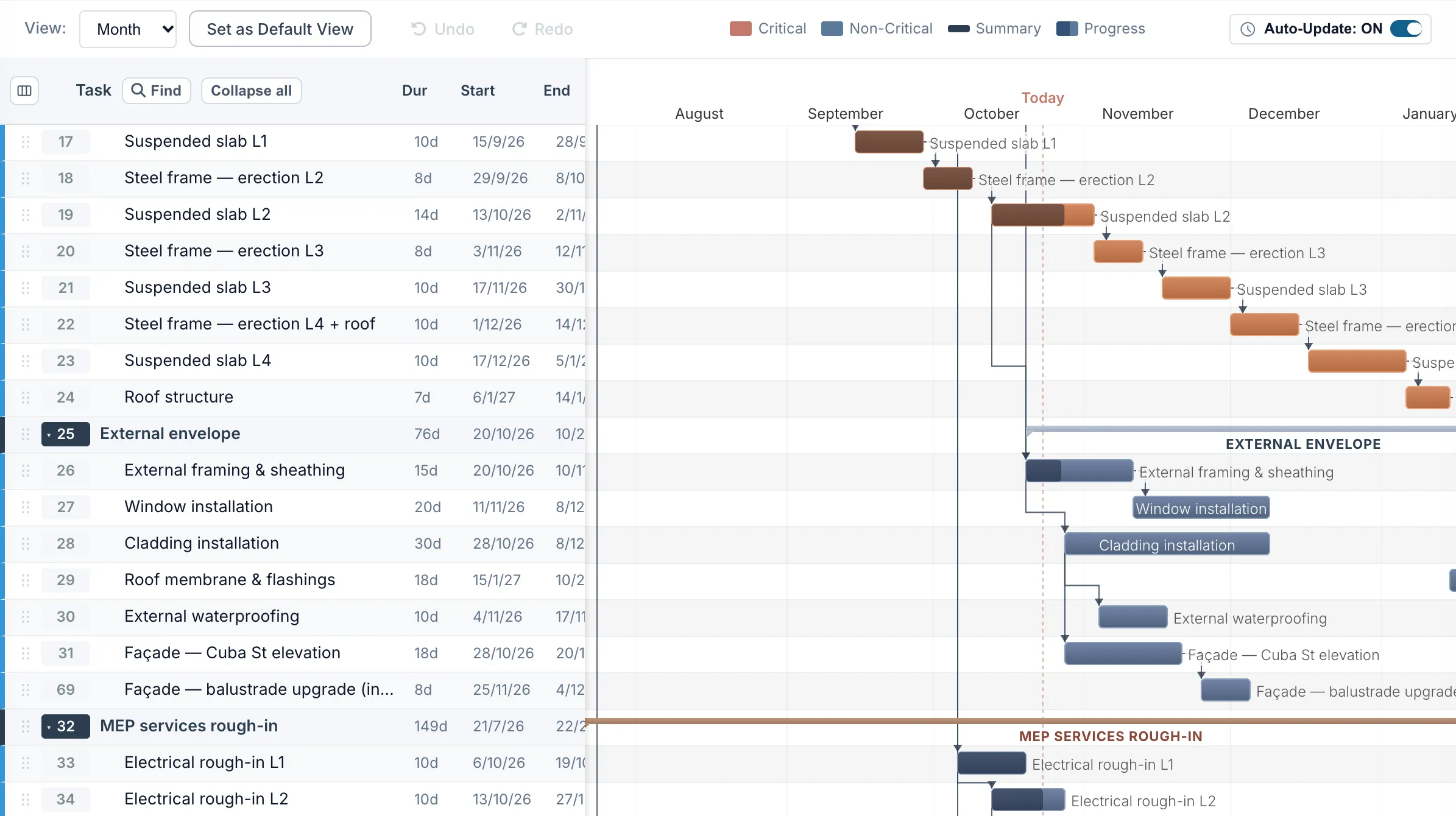This screenshot has height=816, width=1456.
Task: Select the Electrical rough-in L1 Gantt bar
Action: (991, 763)
